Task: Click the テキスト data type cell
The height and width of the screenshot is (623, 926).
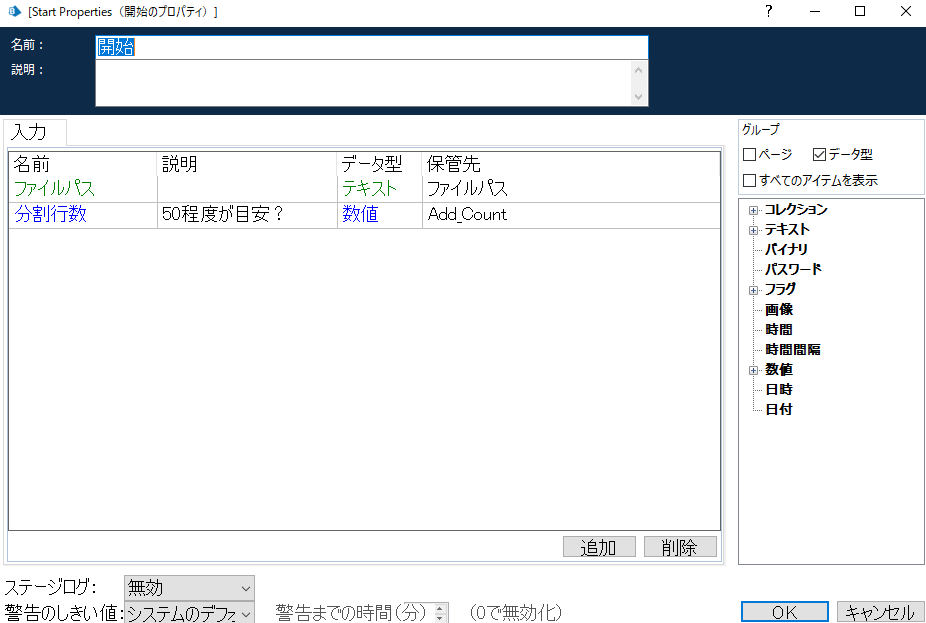Action: point(380,189)
